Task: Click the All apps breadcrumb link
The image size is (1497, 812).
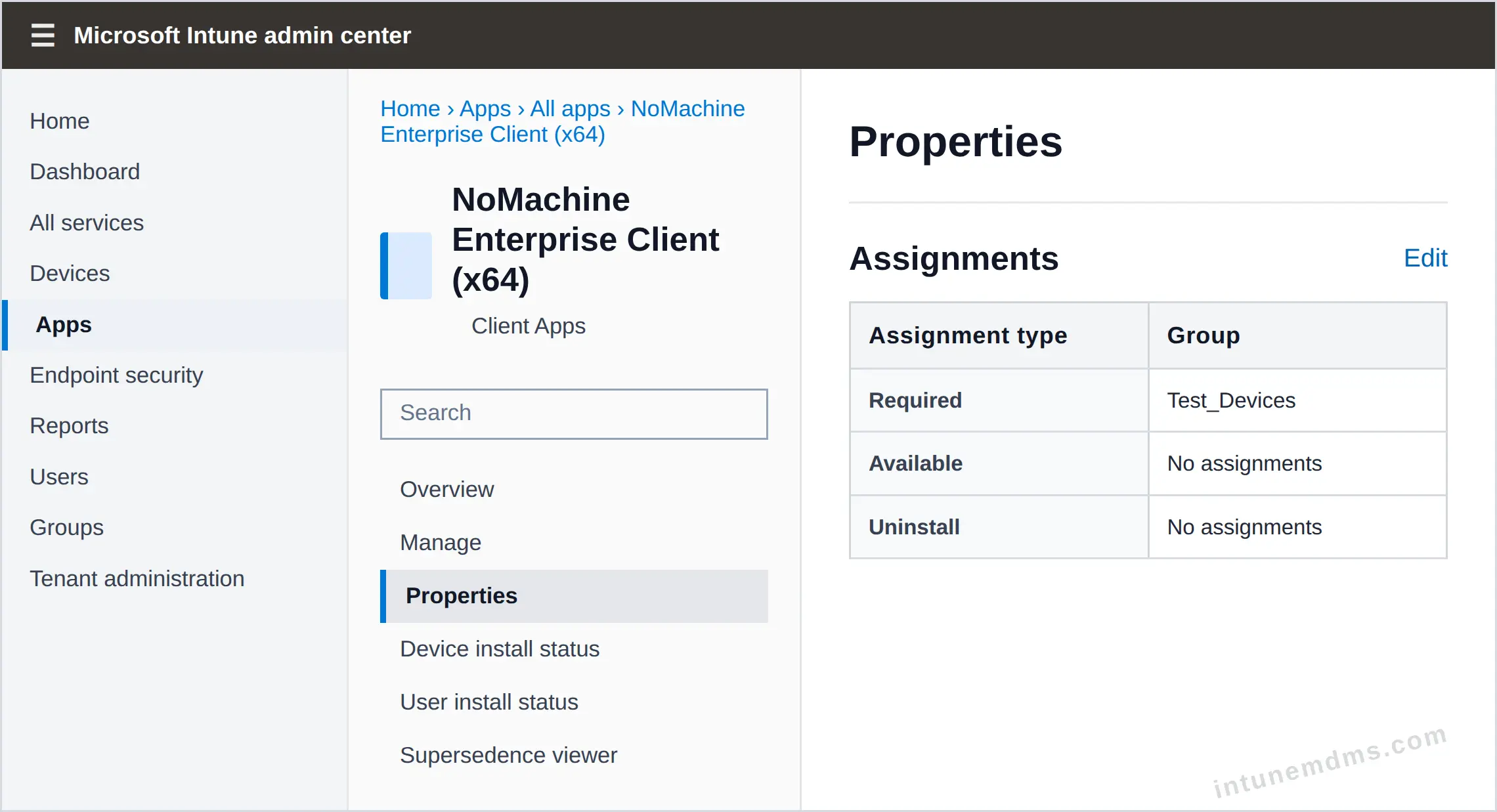Action: (x=571, y=108)
